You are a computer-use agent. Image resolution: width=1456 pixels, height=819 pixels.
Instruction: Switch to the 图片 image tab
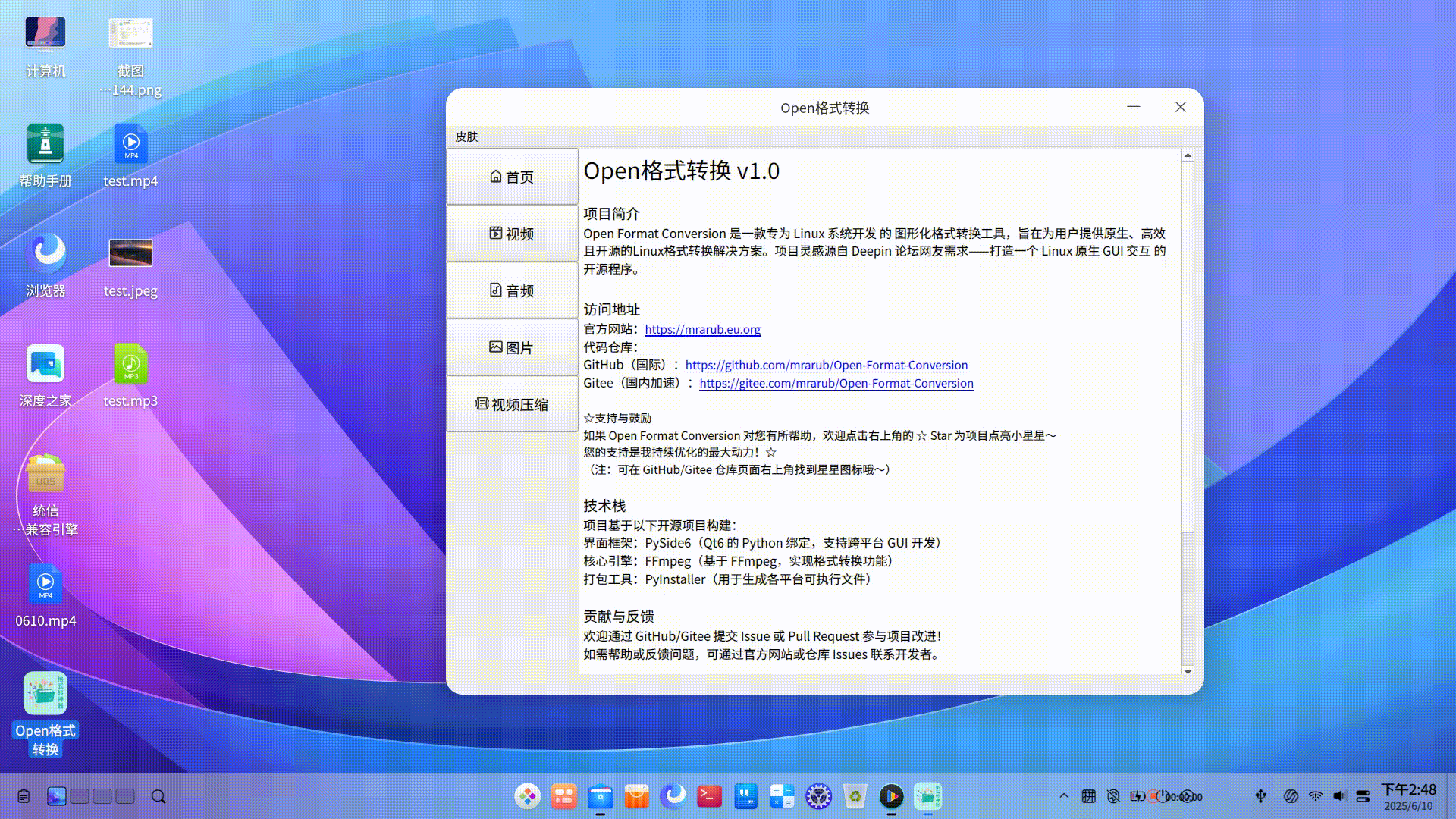[512, 347]
